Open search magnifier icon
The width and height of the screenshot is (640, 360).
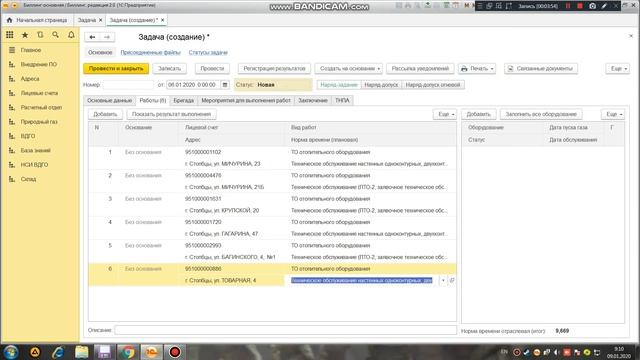click(x=56, y=35)
